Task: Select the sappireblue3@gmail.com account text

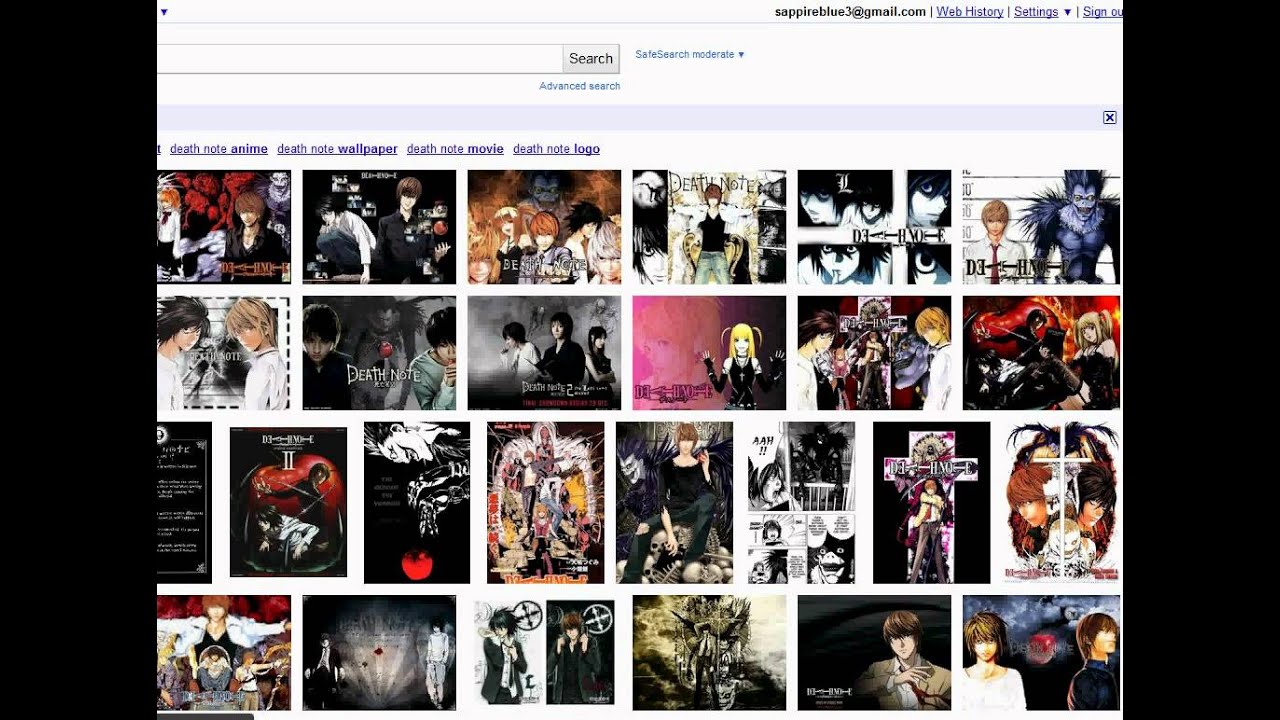Action: pos(850,12)
